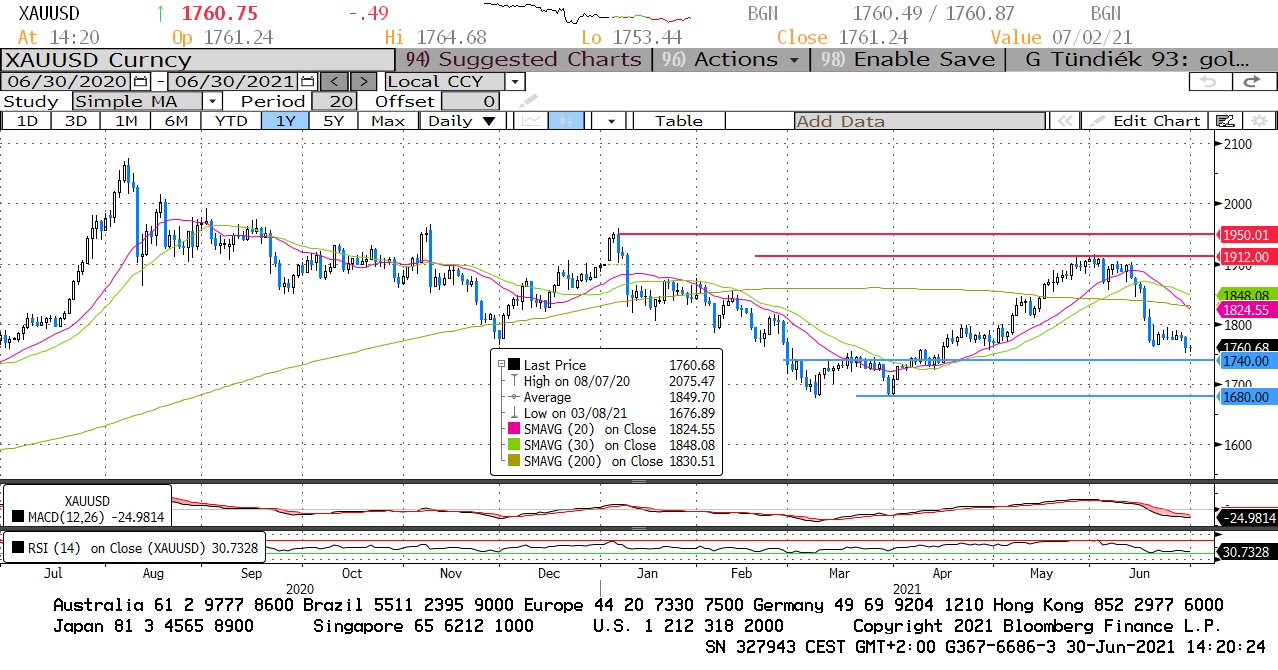The height and width of the screenshot is (670, 1278).
Task: Click the Add Data input field
Action: pos(920,121)
